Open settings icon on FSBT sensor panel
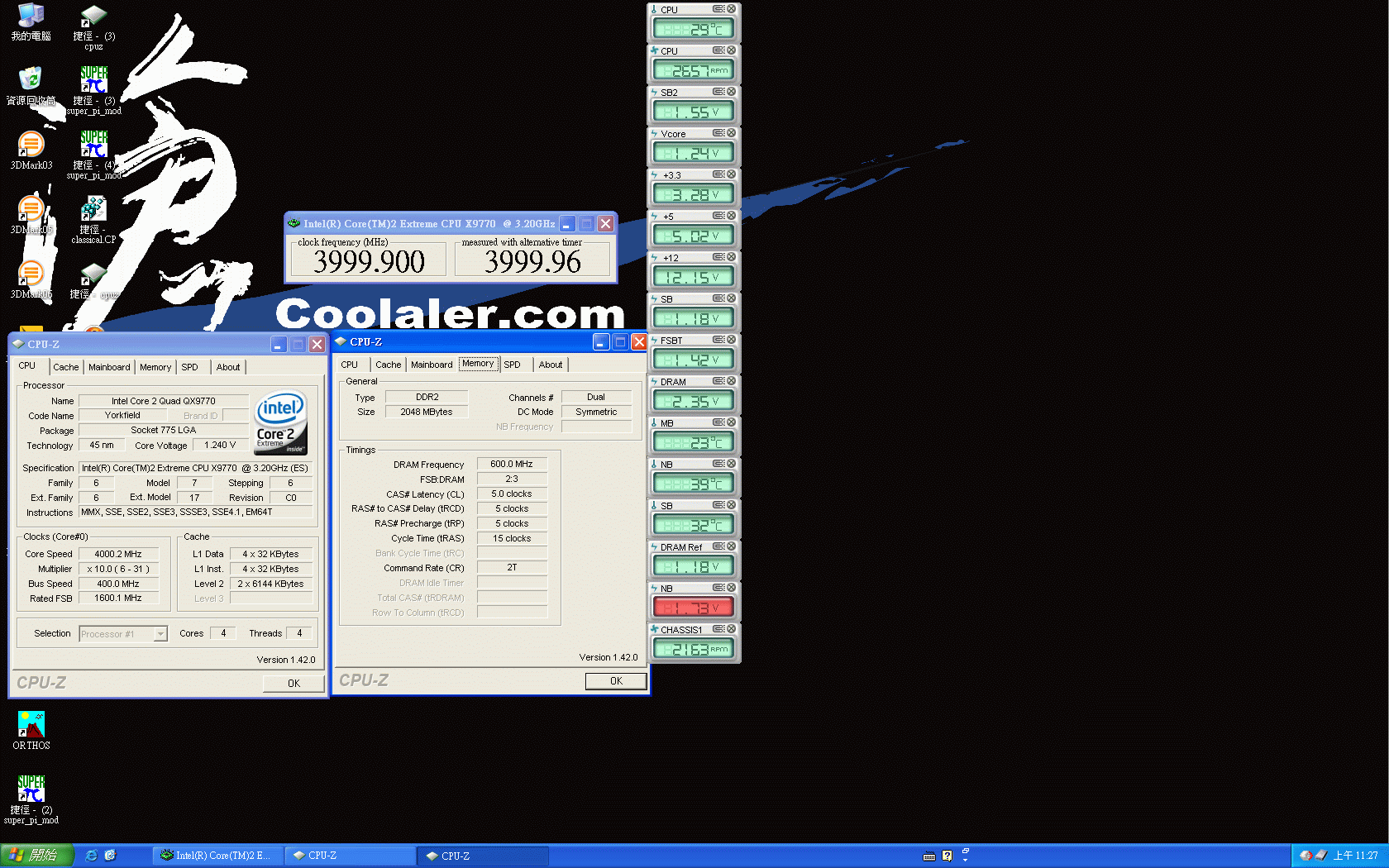The height and width of the screenshot is (868, 1389). click(718, 340)
